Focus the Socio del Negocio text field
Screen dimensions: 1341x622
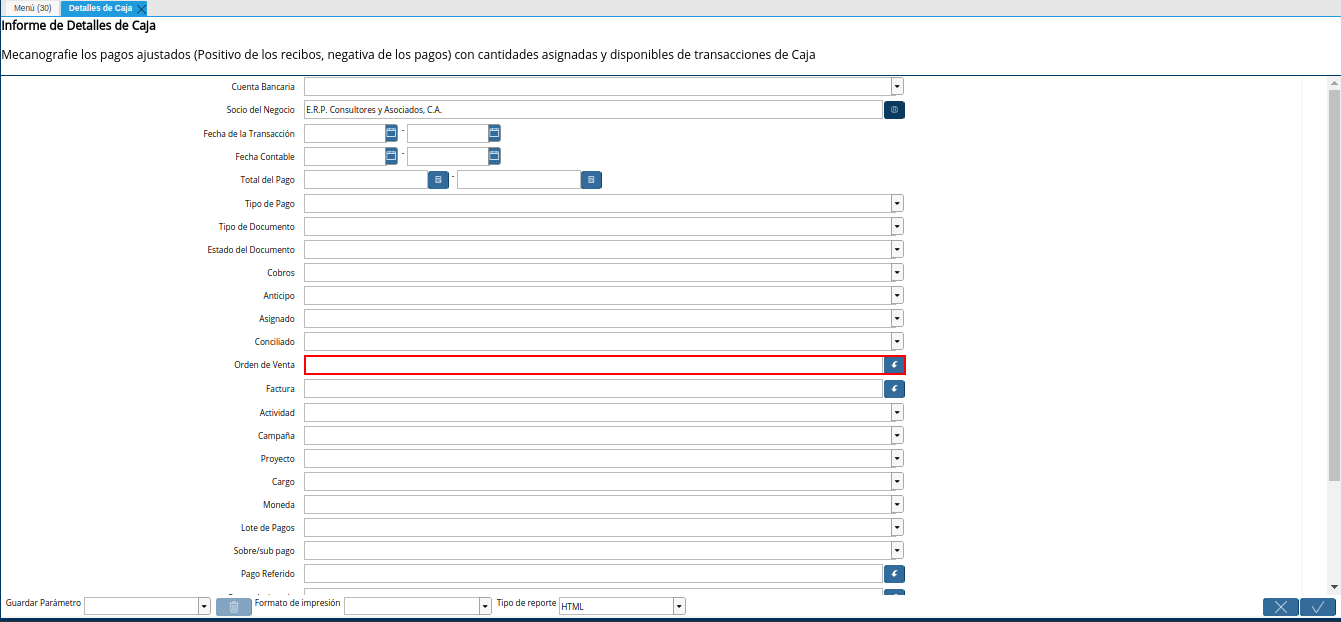(x=593, y=110)
